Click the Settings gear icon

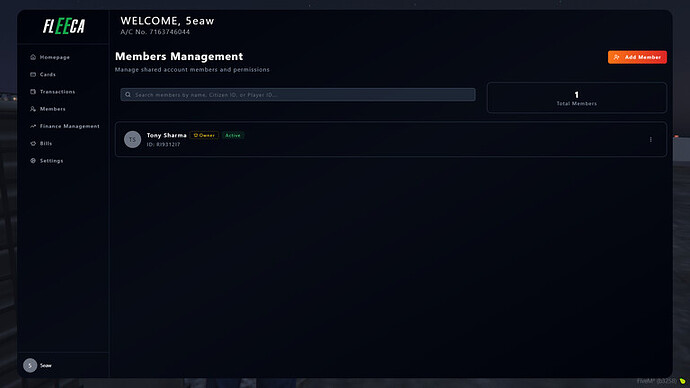[33, 161]
